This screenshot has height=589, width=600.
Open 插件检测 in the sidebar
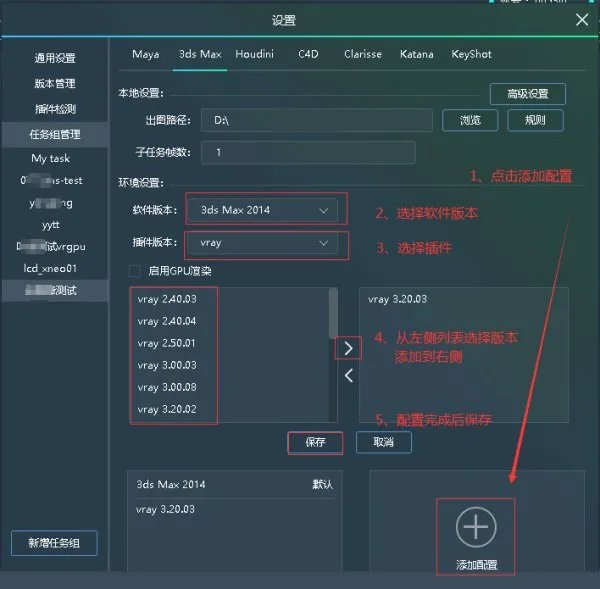[55, 109]
